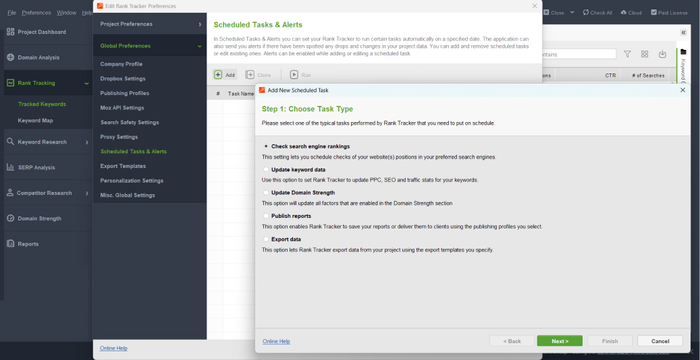Click the Run task play icon
Screen dimensions: 700x360
pos(294,75)
